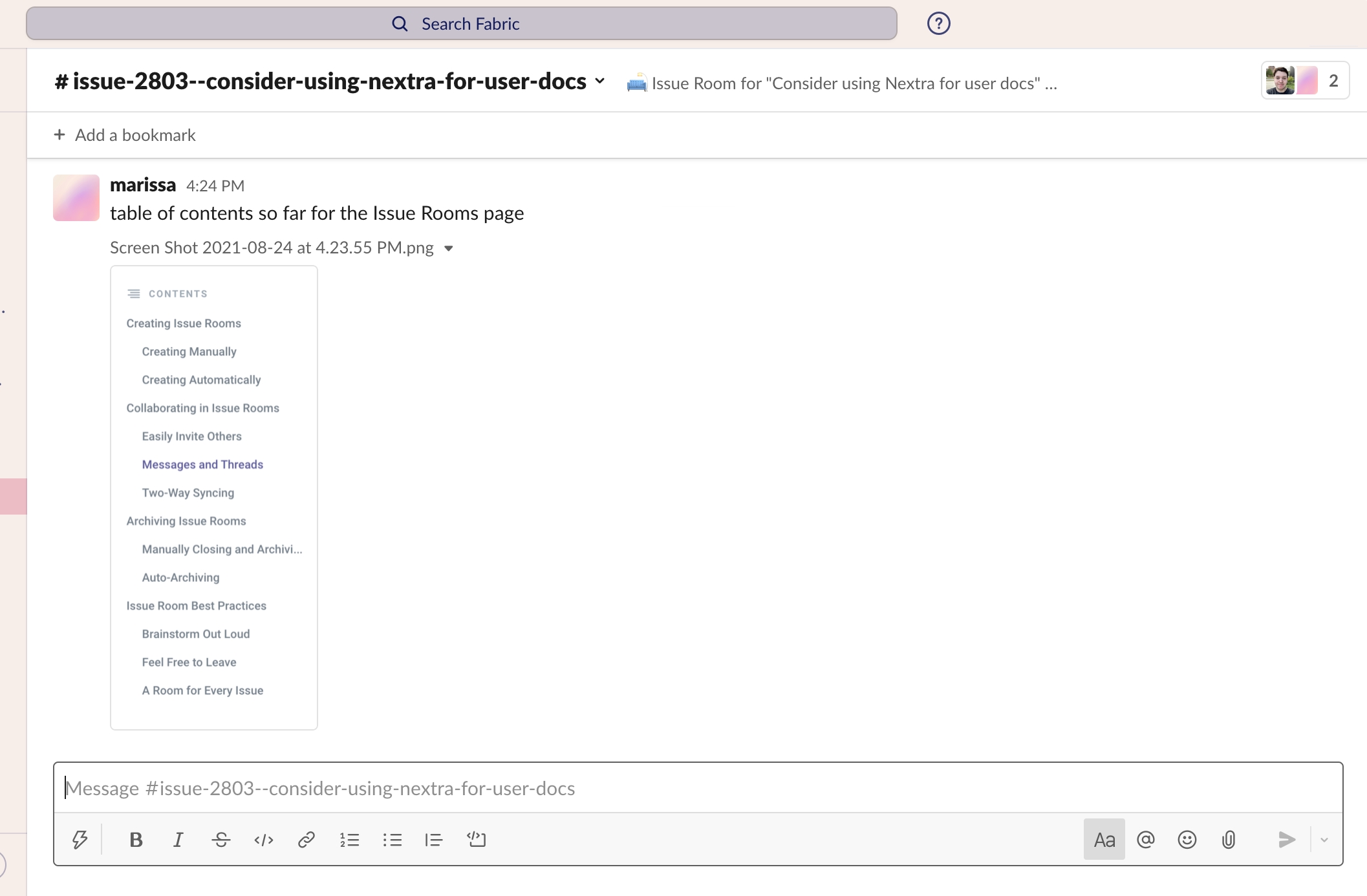Click the Search Fabric field
This screenshot has height=896, width=1367.
[x=461, y=24]
